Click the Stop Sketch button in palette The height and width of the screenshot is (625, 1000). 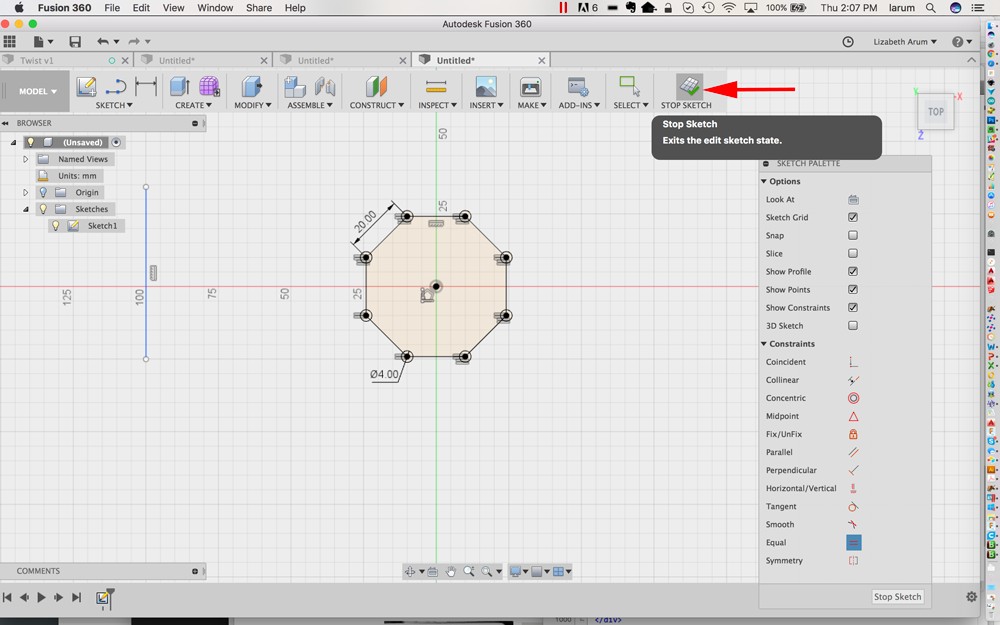pos(897,597)
